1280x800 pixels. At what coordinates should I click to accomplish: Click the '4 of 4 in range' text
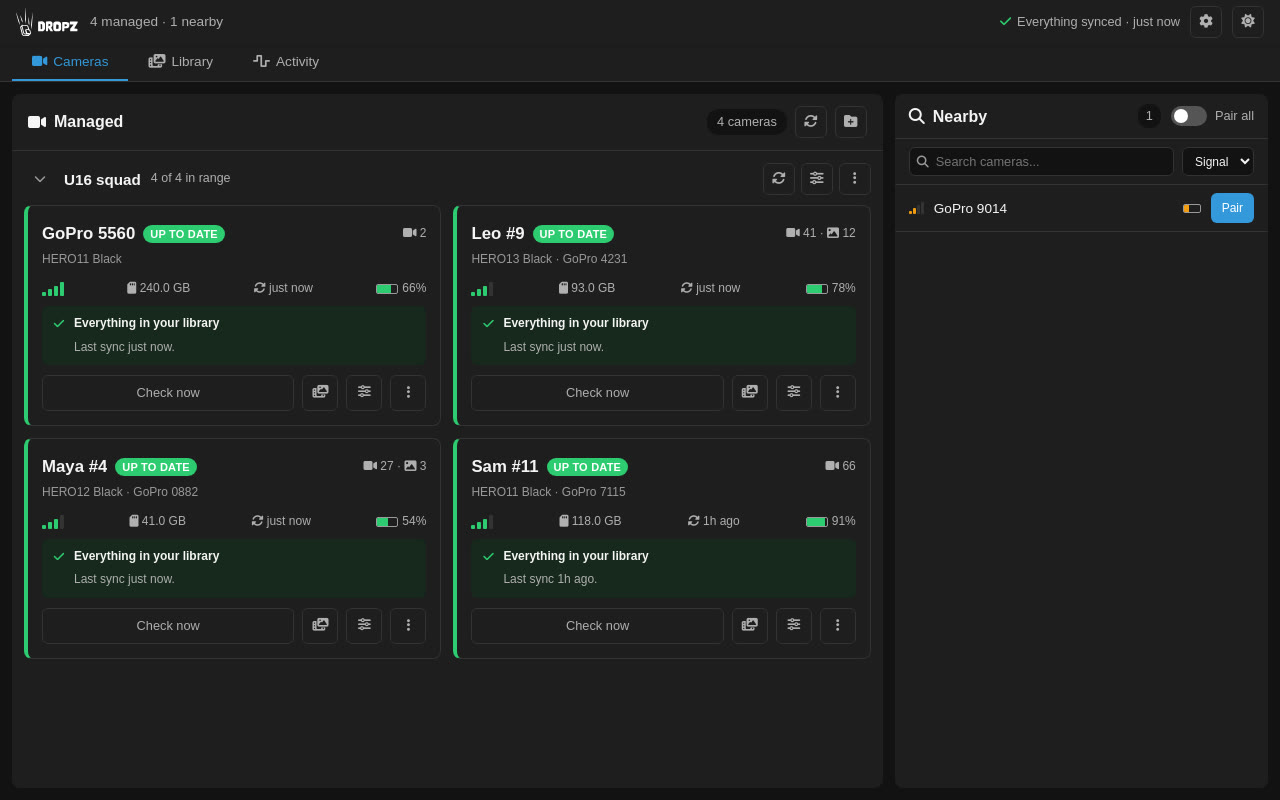click(x=191, y=178)
